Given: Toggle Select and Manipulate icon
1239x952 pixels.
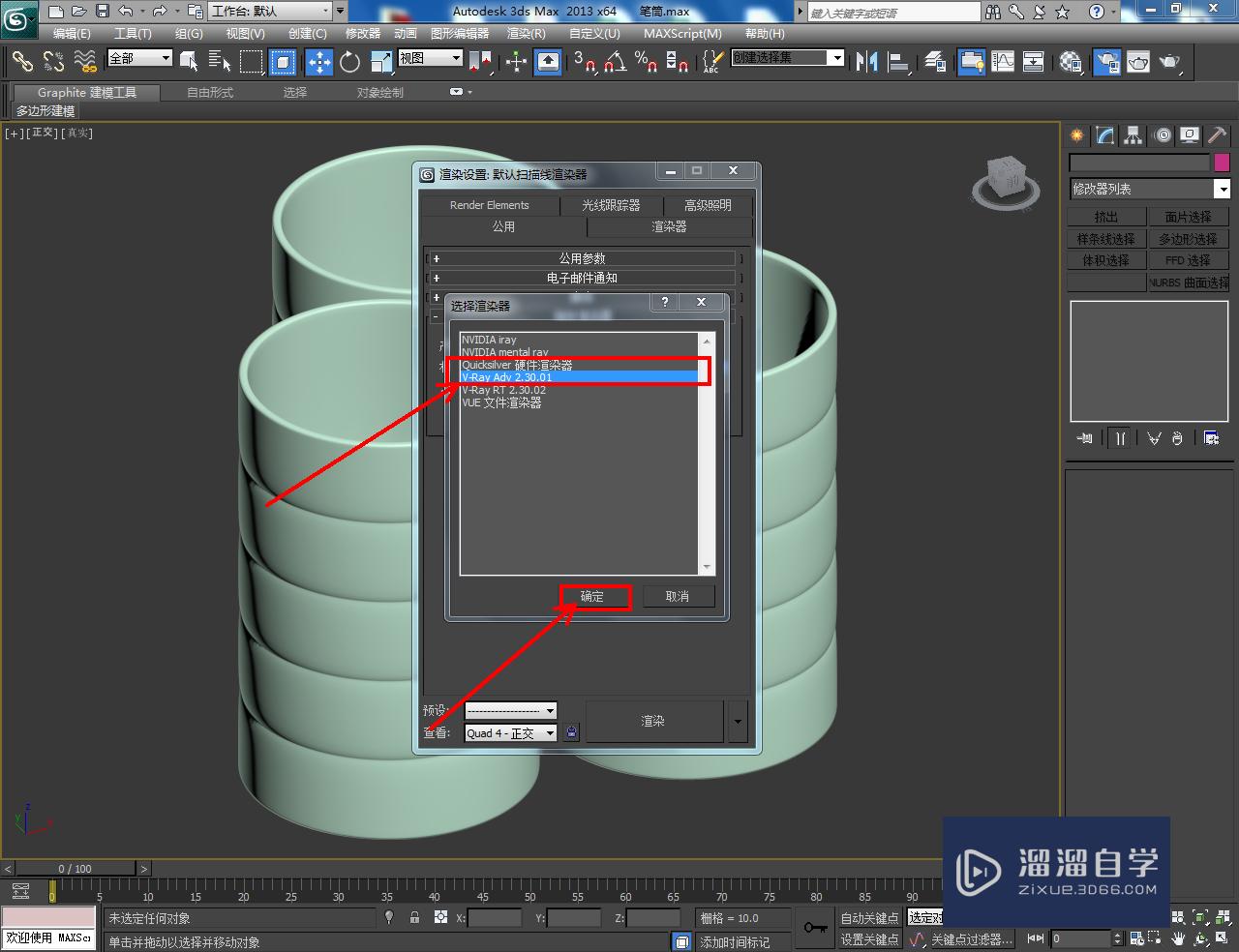Looking at the screenshot, I should 516,62.
